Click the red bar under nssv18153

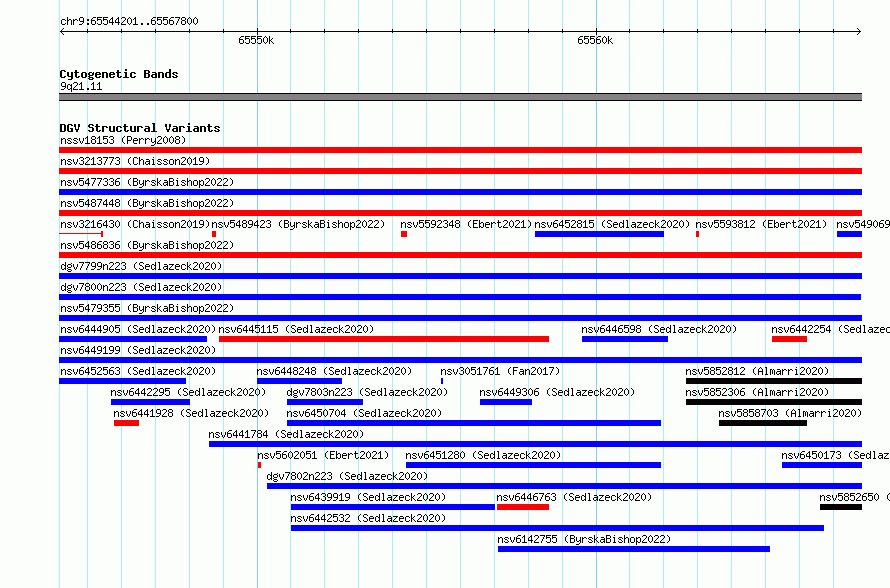460,150
